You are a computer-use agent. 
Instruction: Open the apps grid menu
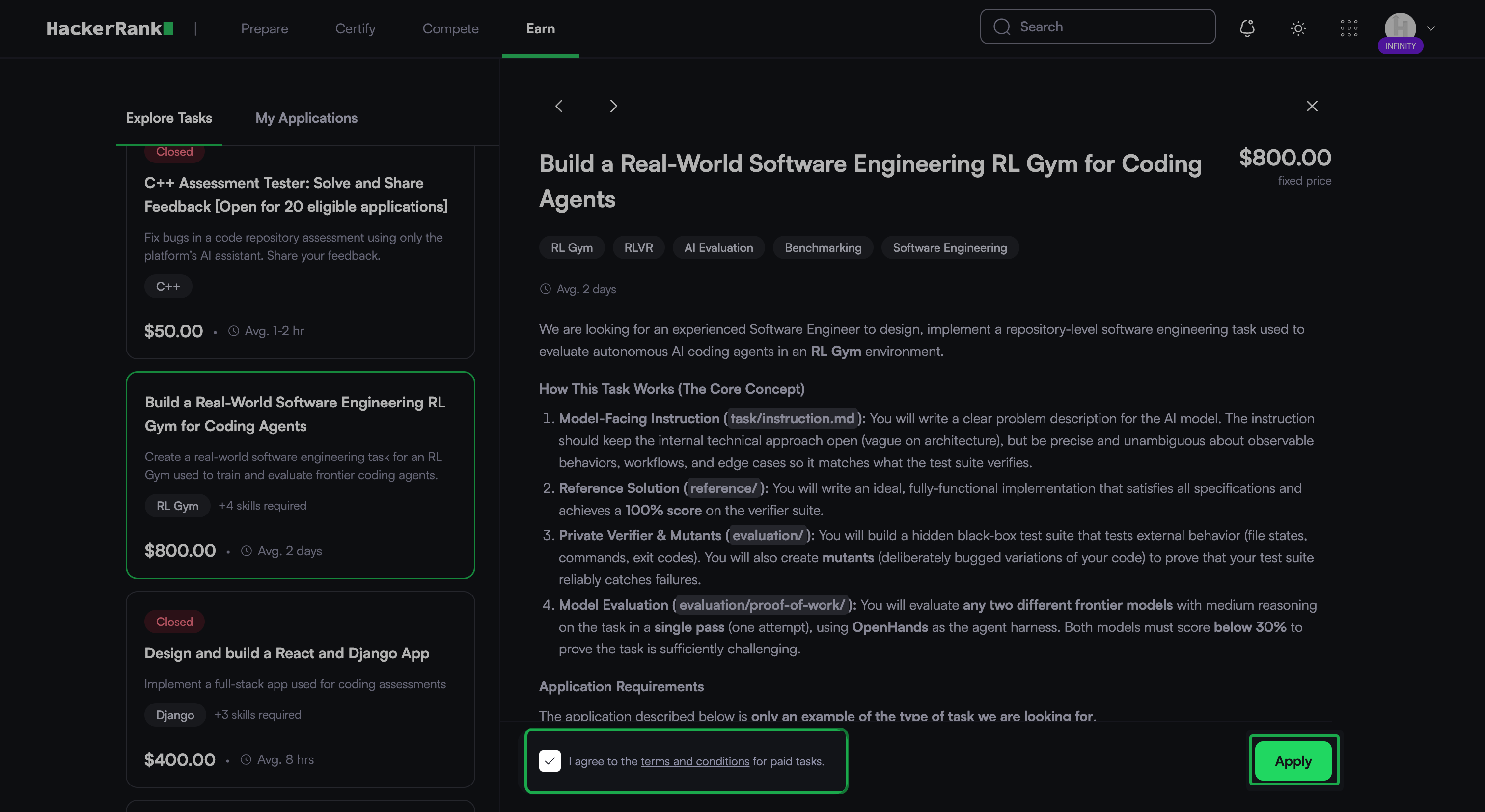pos(1349,28)
